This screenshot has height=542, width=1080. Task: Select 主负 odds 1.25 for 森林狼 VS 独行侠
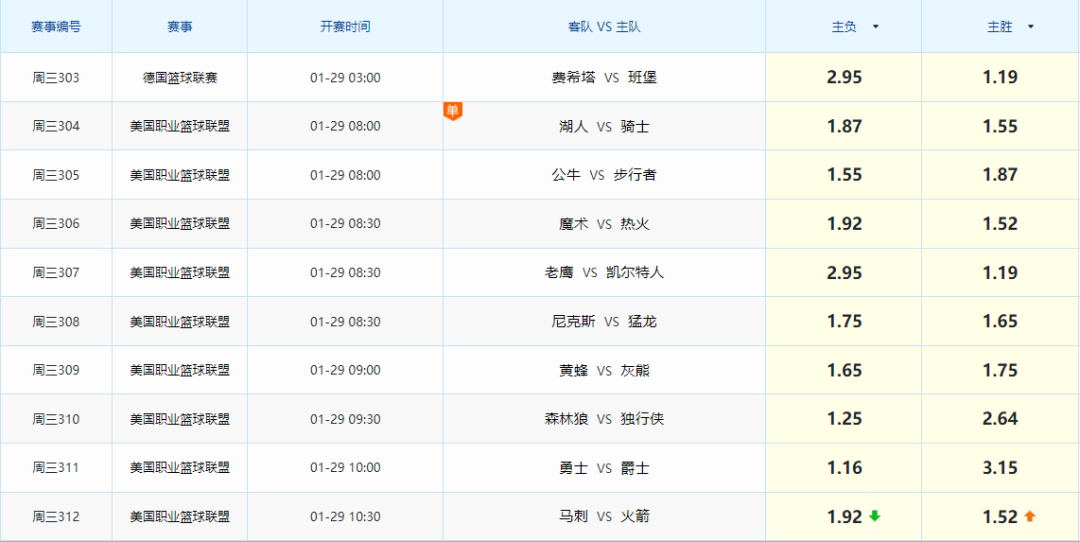pos(844,419)
